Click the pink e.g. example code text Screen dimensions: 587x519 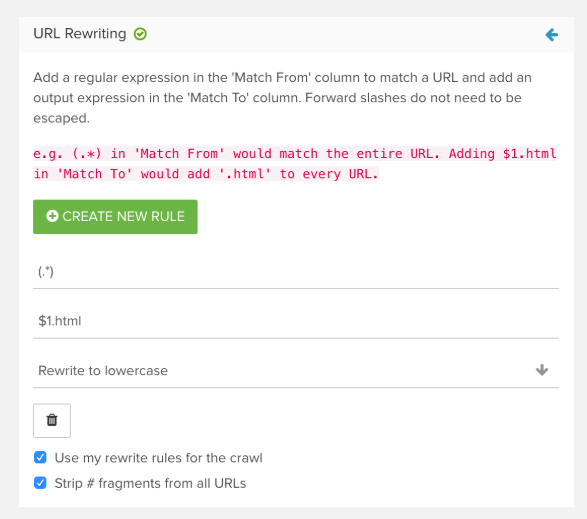point(295,164)
